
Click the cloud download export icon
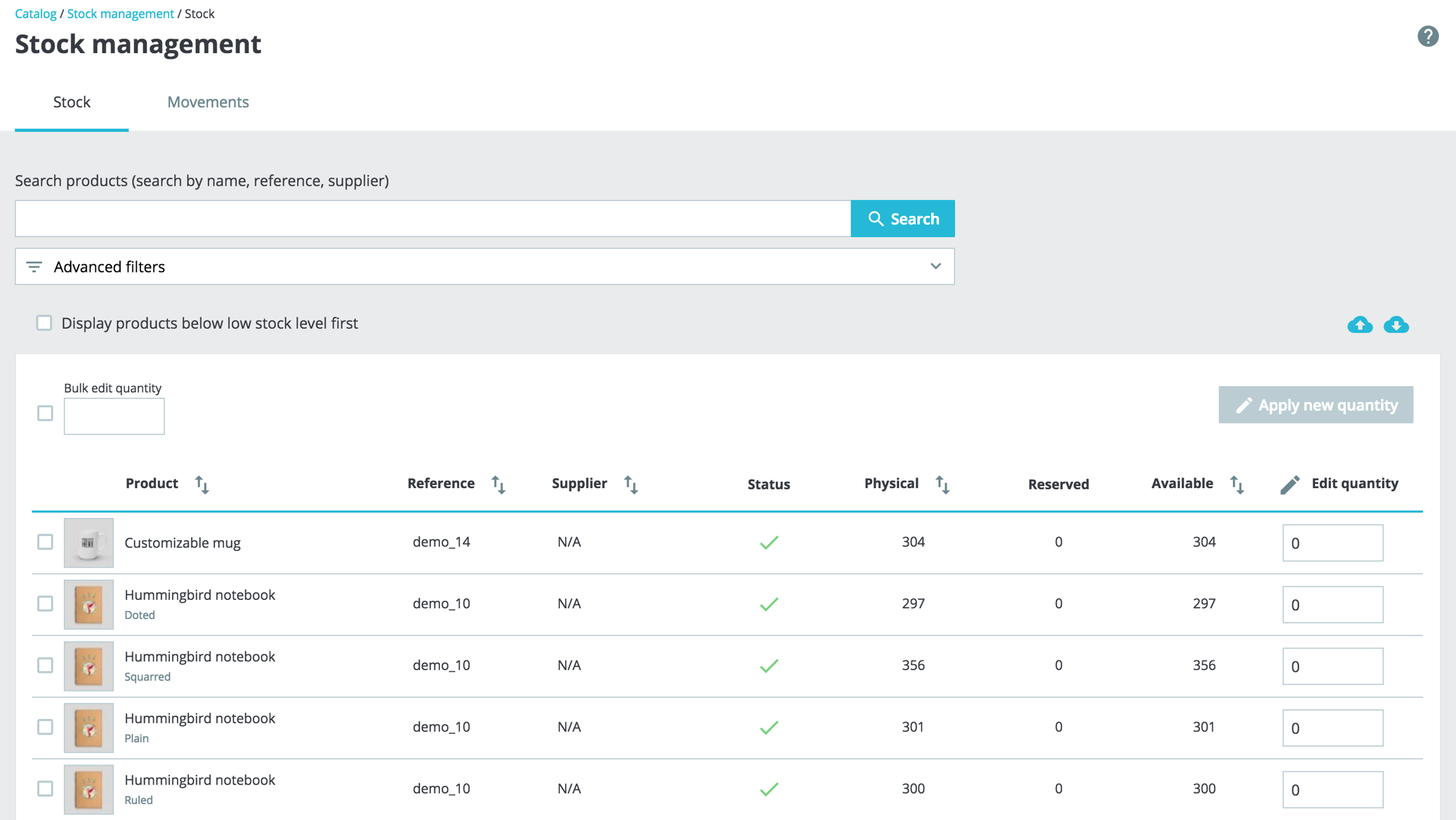[x=1396, y=324]
